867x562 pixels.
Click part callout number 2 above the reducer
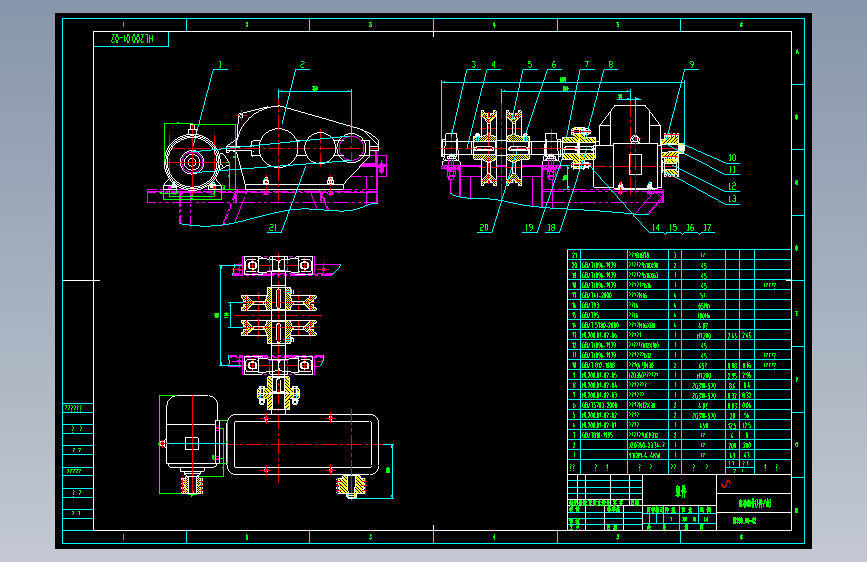pos(302,65)
